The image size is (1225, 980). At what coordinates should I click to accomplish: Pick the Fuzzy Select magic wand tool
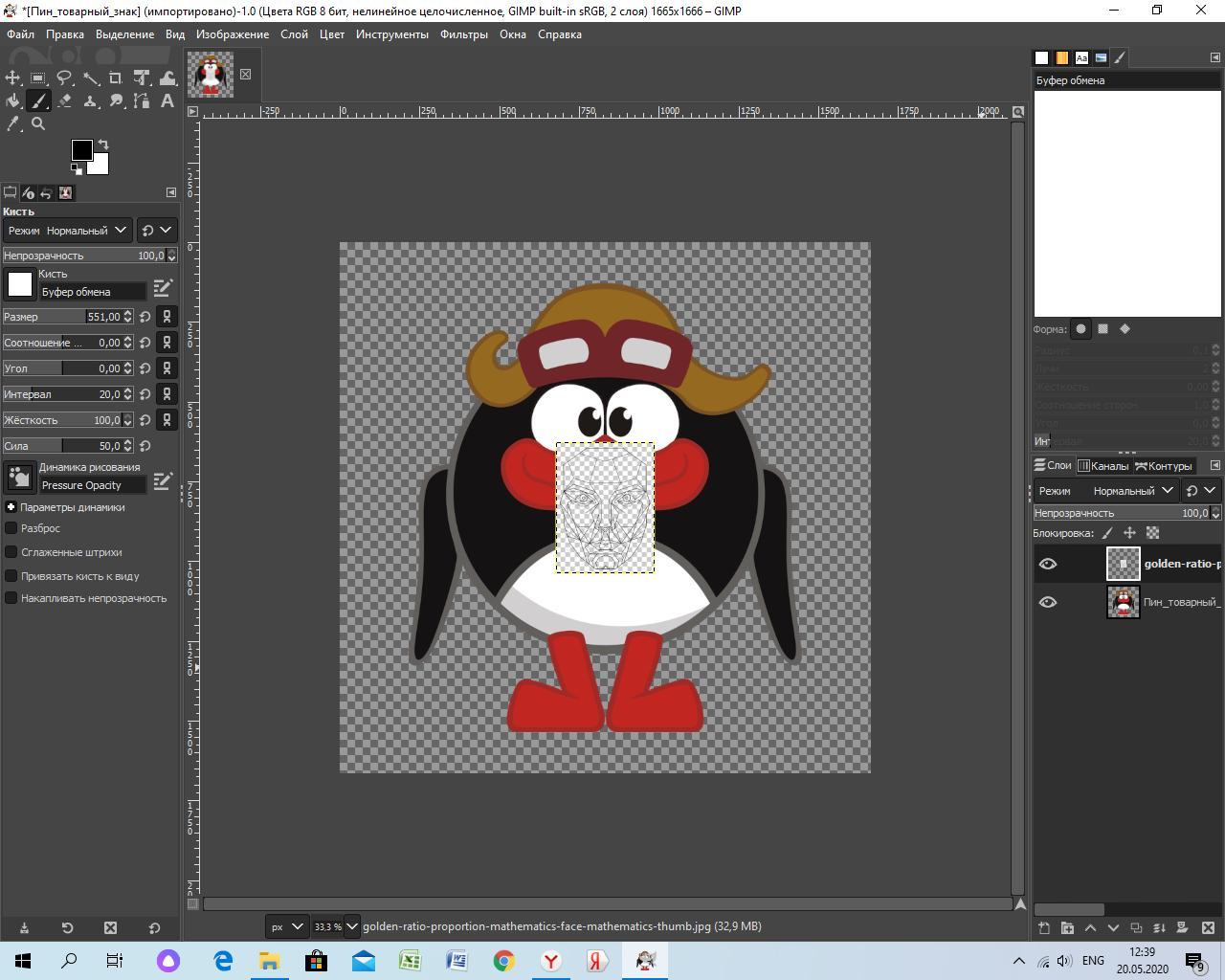point(91,78)
